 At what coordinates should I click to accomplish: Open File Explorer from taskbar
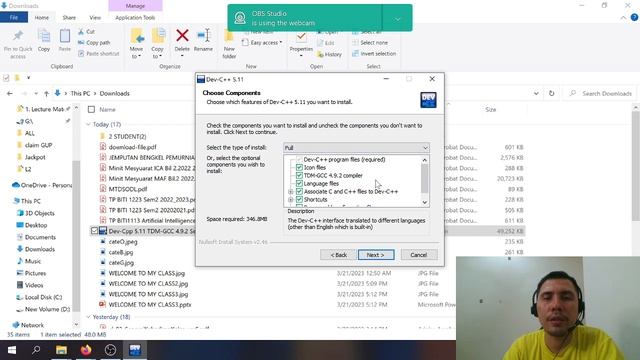pos(61,350)
